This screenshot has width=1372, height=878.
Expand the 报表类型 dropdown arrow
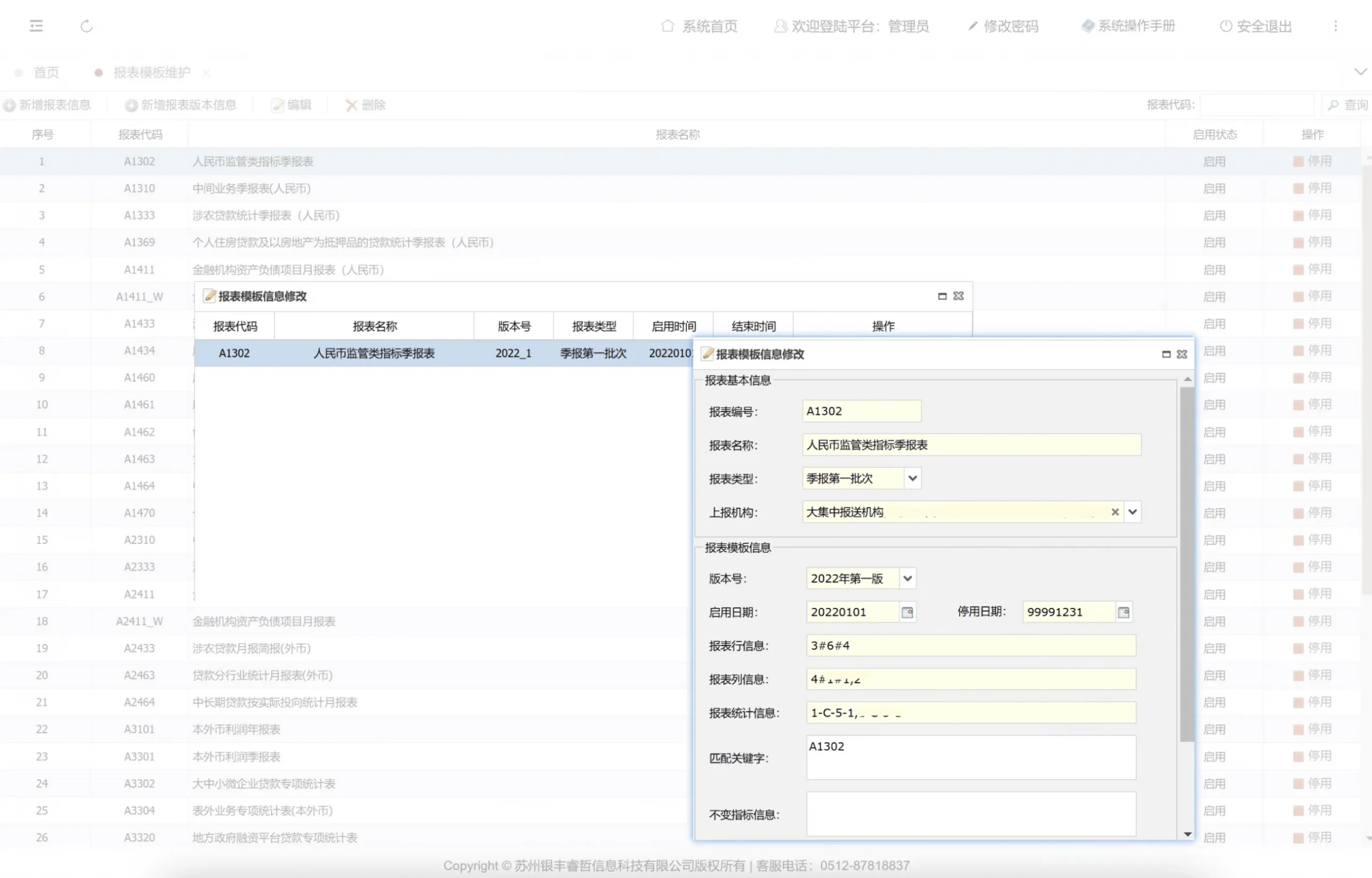[x=912, y=478]
